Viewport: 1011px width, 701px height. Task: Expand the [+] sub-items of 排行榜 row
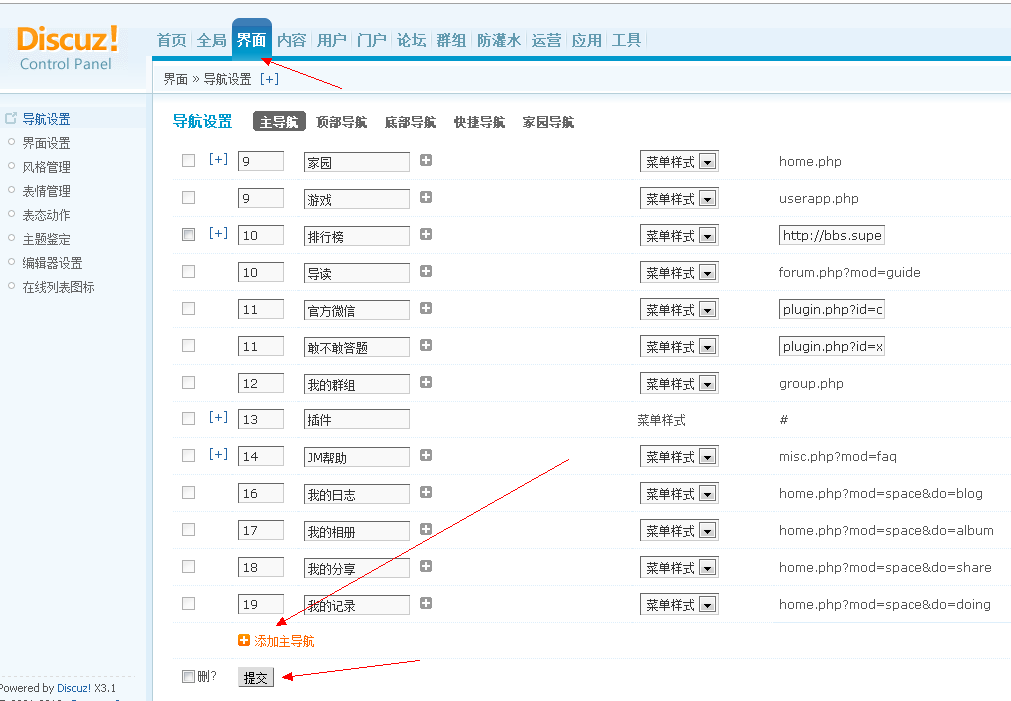[218, 233]
